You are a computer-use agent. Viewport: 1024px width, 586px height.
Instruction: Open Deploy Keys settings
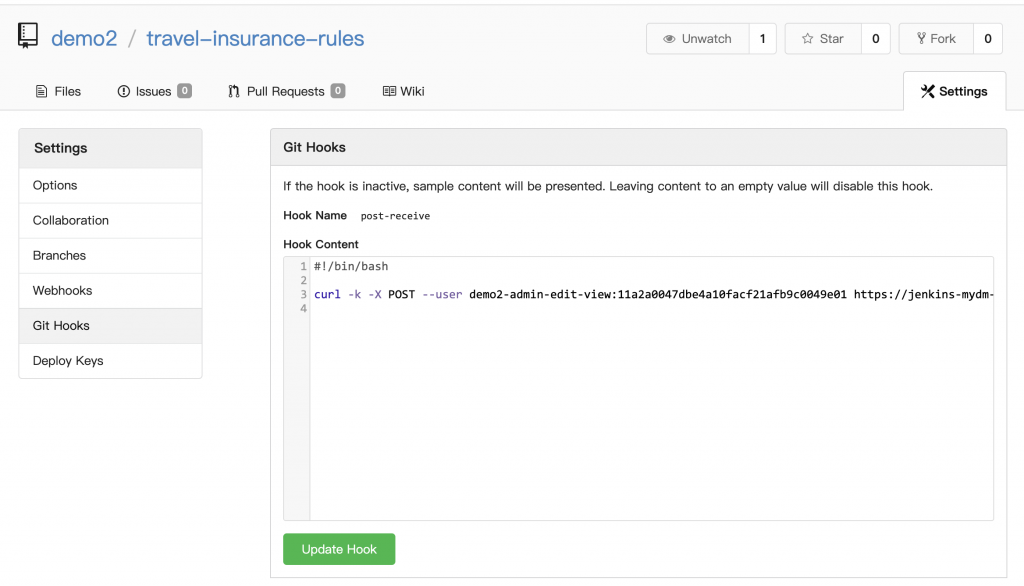coord(68,360)
